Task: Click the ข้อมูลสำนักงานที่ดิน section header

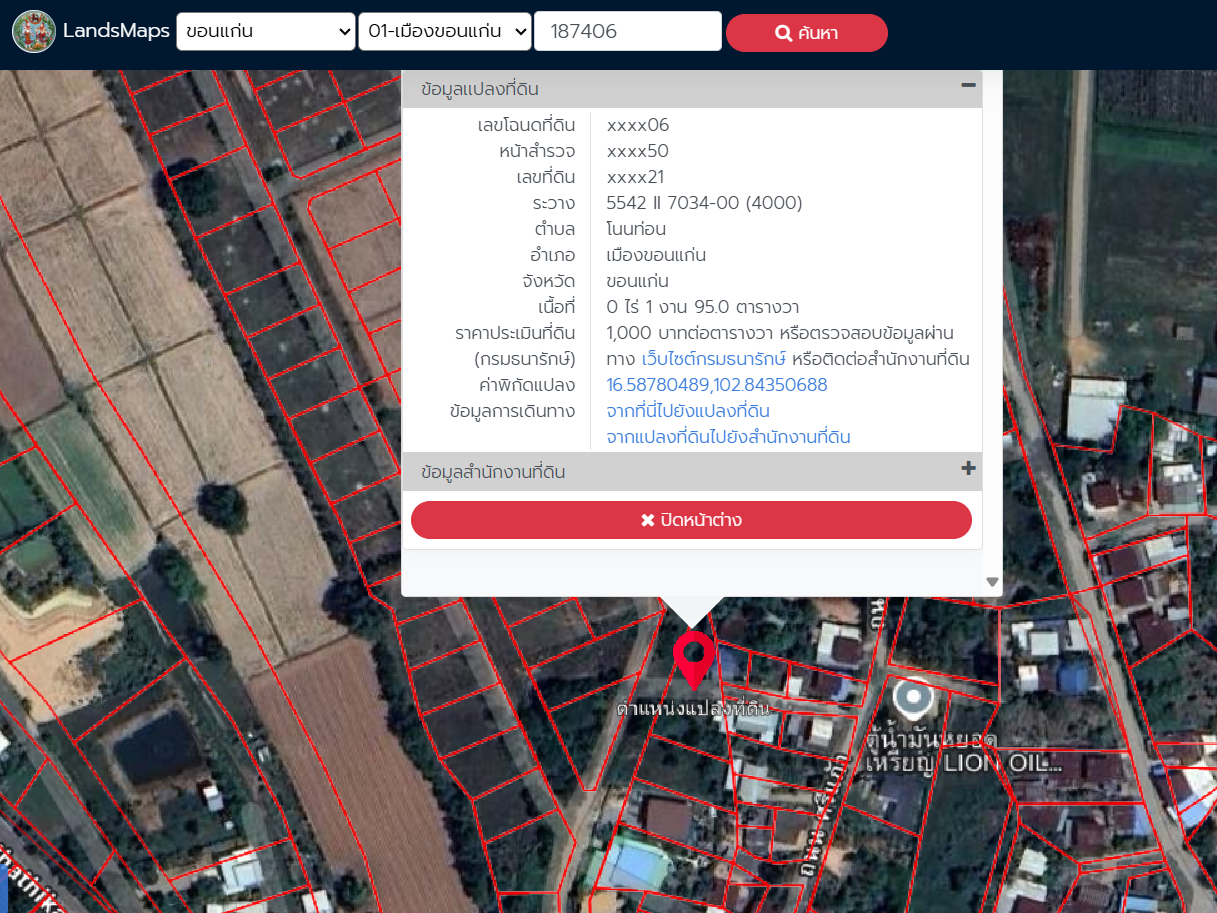Action: tap(493, 472)
